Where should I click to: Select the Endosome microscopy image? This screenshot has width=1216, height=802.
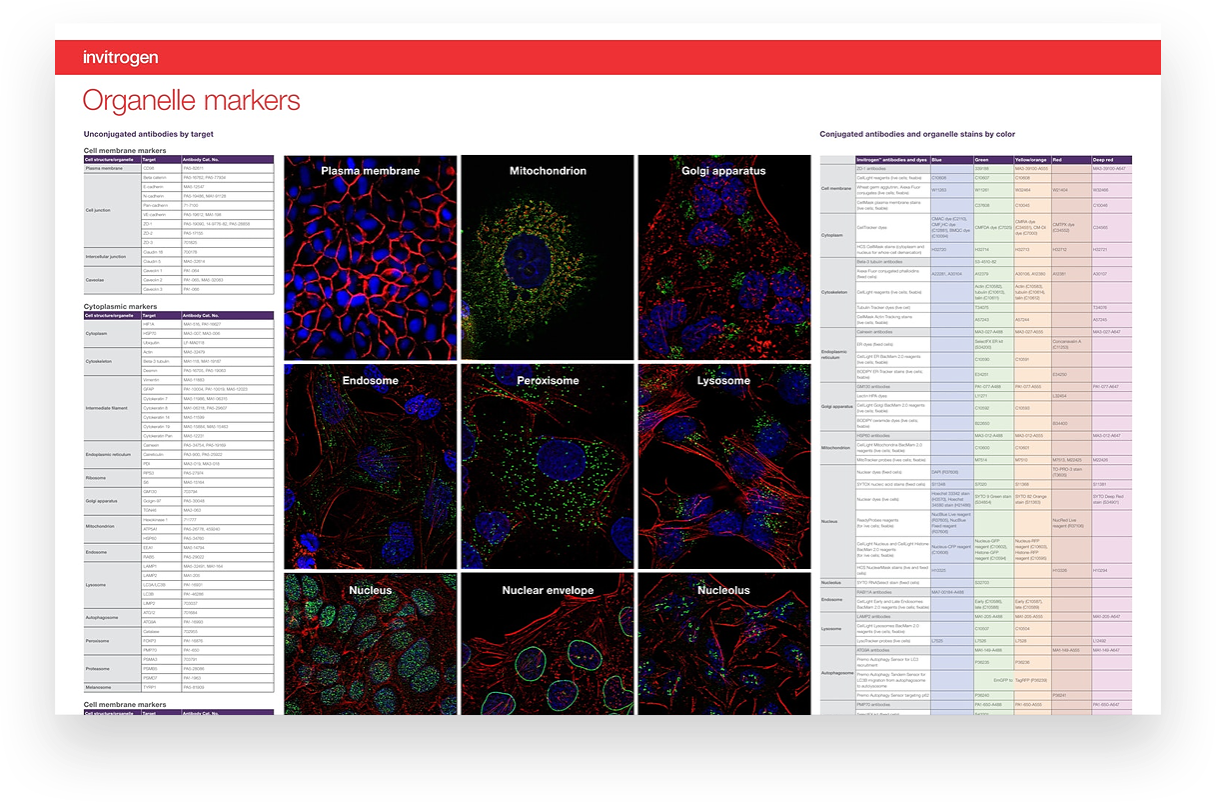click(x=370, y=466)
